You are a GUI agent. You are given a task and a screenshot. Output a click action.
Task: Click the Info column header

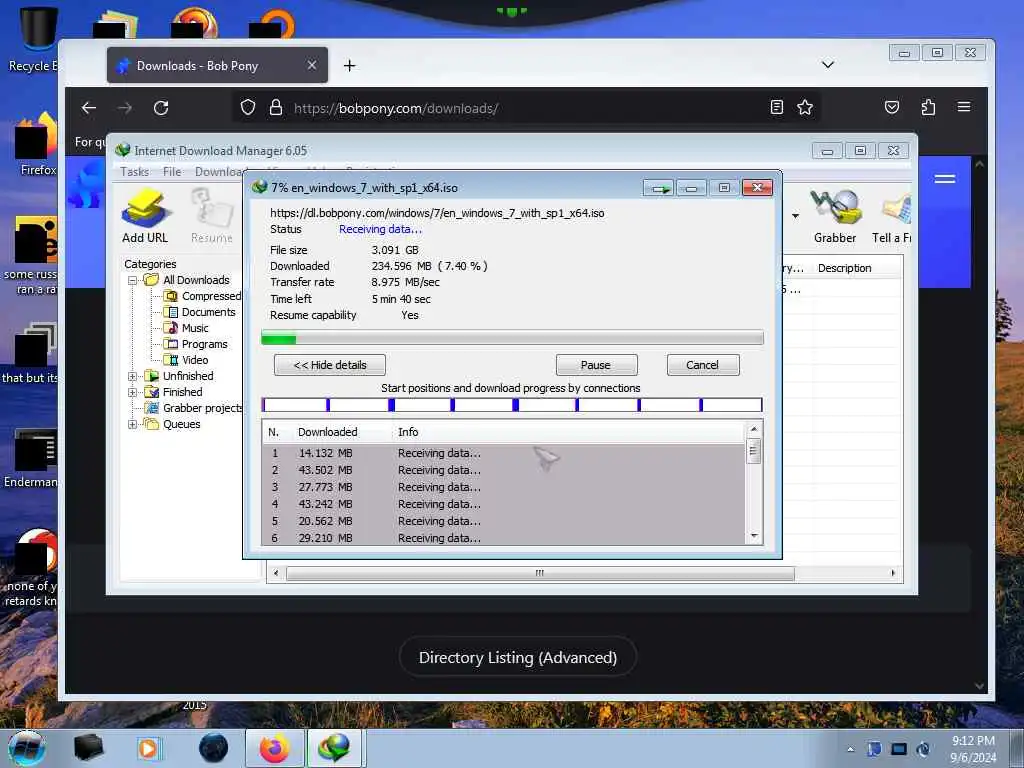[x=568, y=432]
